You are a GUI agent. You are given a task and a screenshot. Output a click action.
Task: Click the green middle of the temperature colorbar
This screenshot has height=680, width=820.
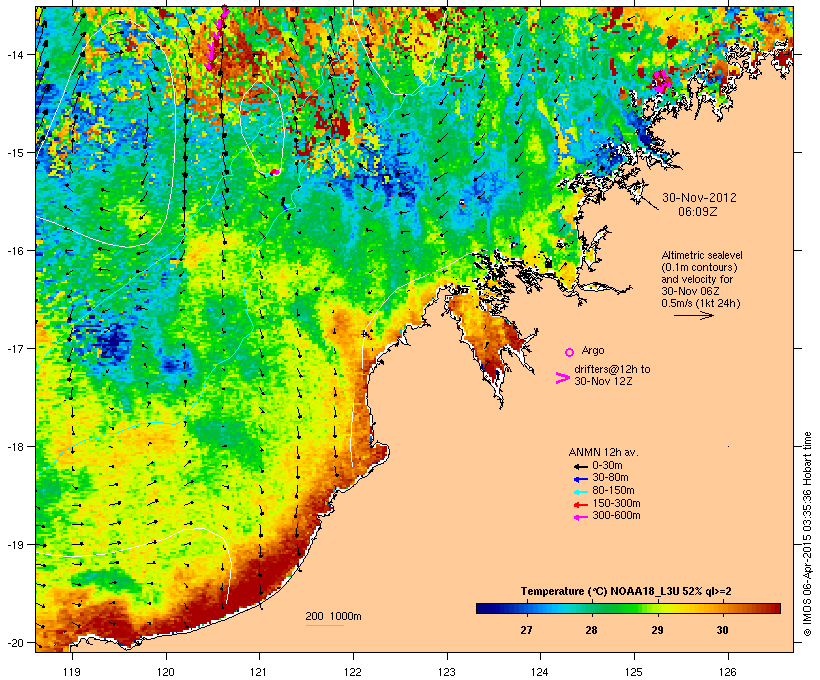628,608
